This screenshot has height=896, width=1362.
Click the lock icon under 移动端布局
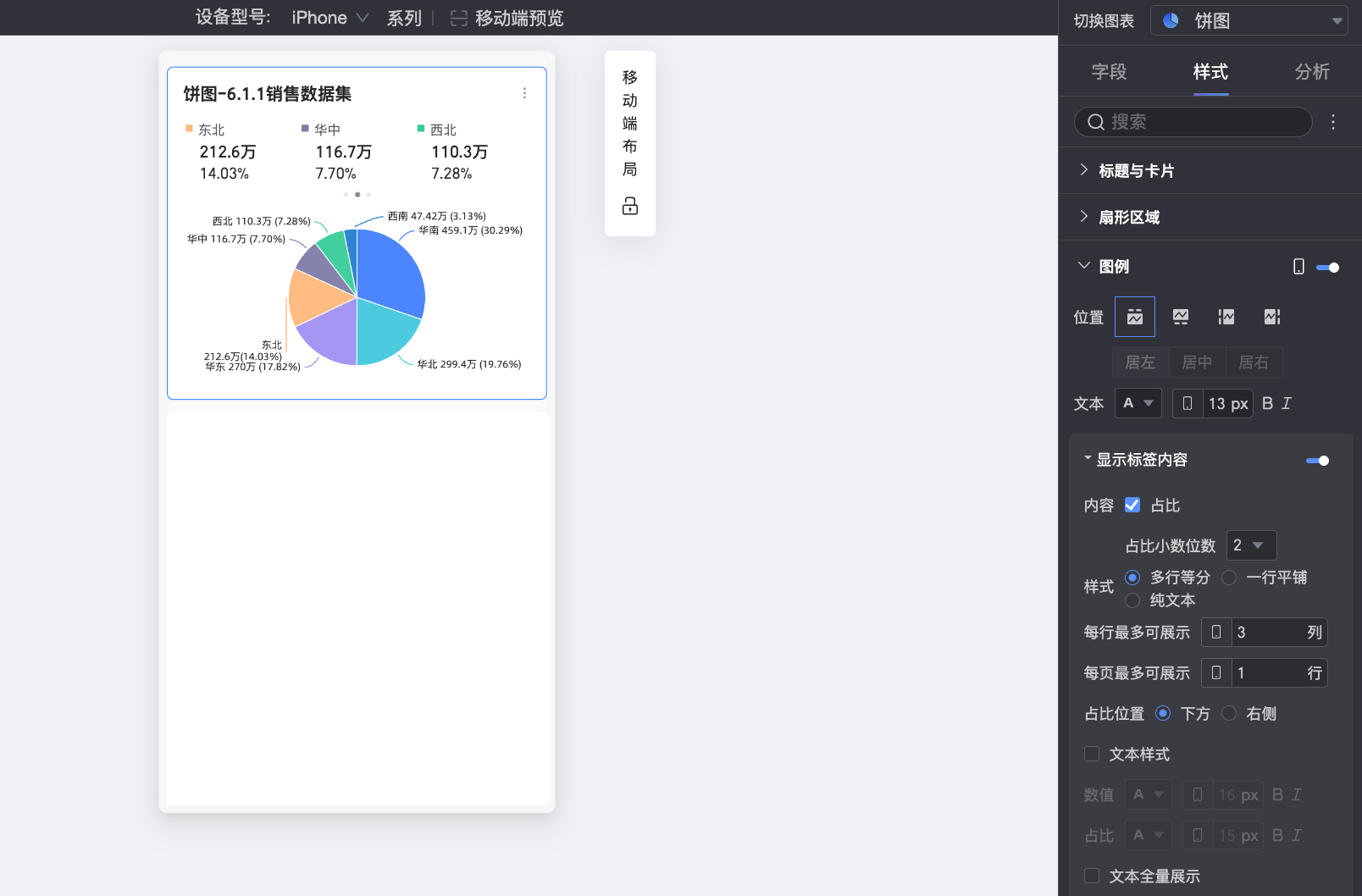(629, 206)
